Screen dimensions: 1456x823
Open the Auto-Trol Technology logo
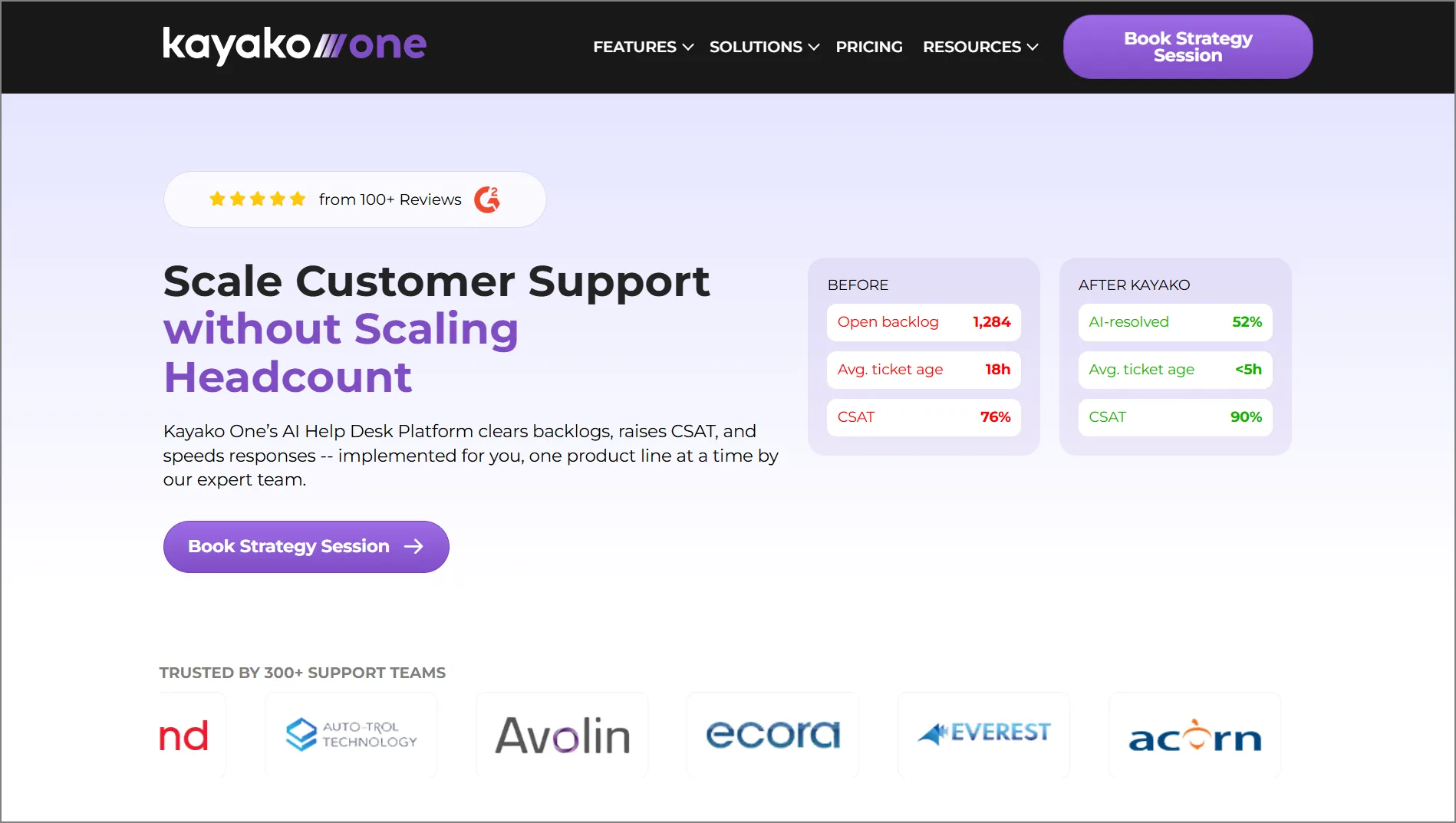351,734
